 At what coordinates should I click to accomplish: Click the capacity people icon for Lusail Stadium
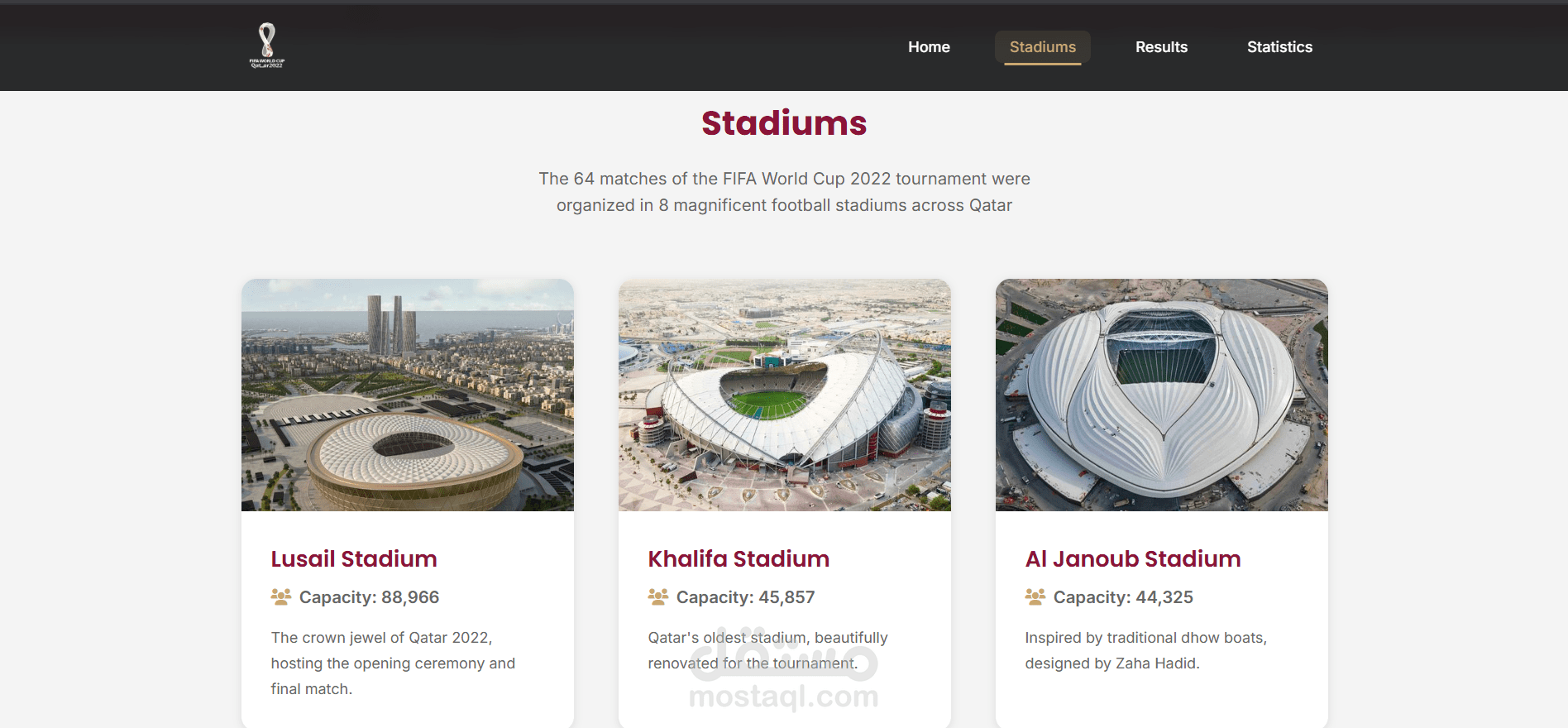coord(281,596)
